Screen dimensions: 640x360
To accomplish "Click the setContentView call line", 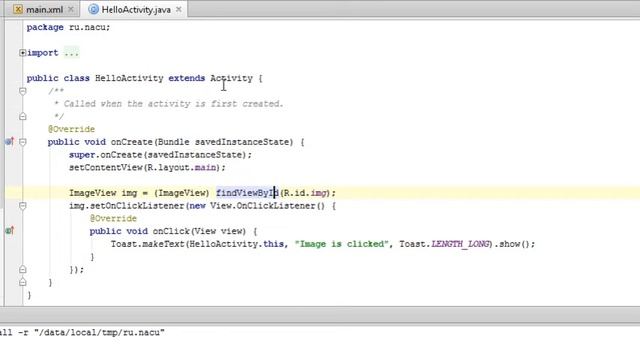I will click(147, 167).
